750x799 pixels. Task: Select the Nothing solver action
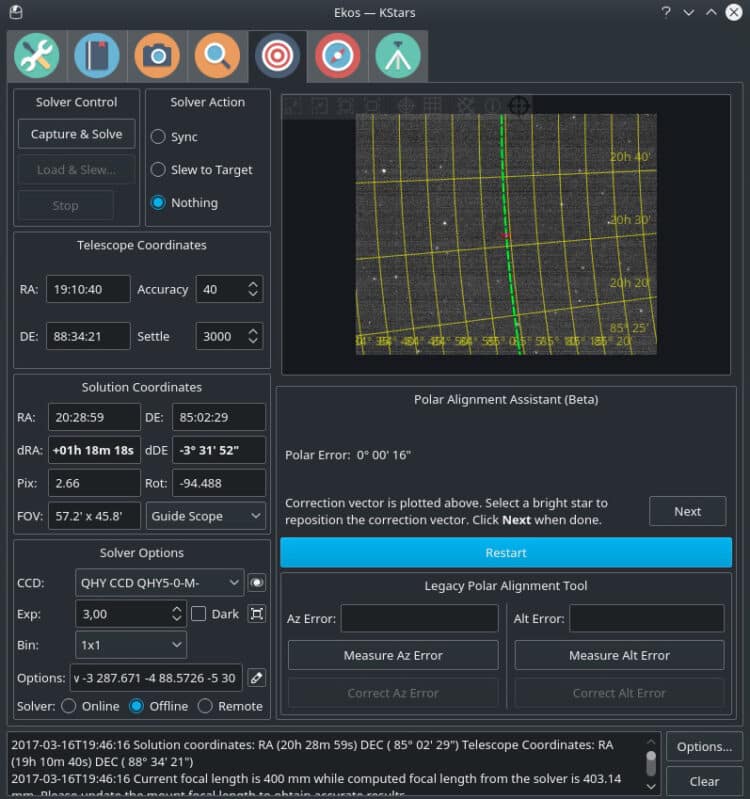[x=184, y=203]
